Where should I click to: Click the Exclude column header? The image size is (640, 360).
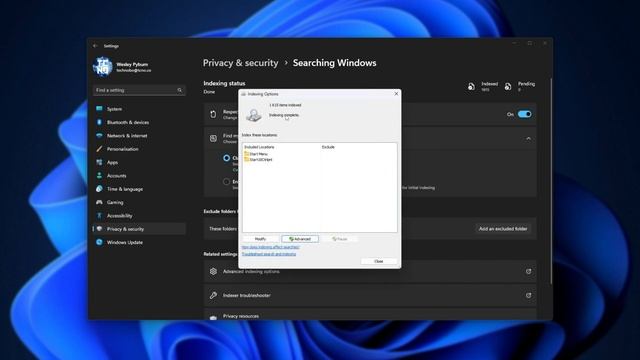point(328,147)
